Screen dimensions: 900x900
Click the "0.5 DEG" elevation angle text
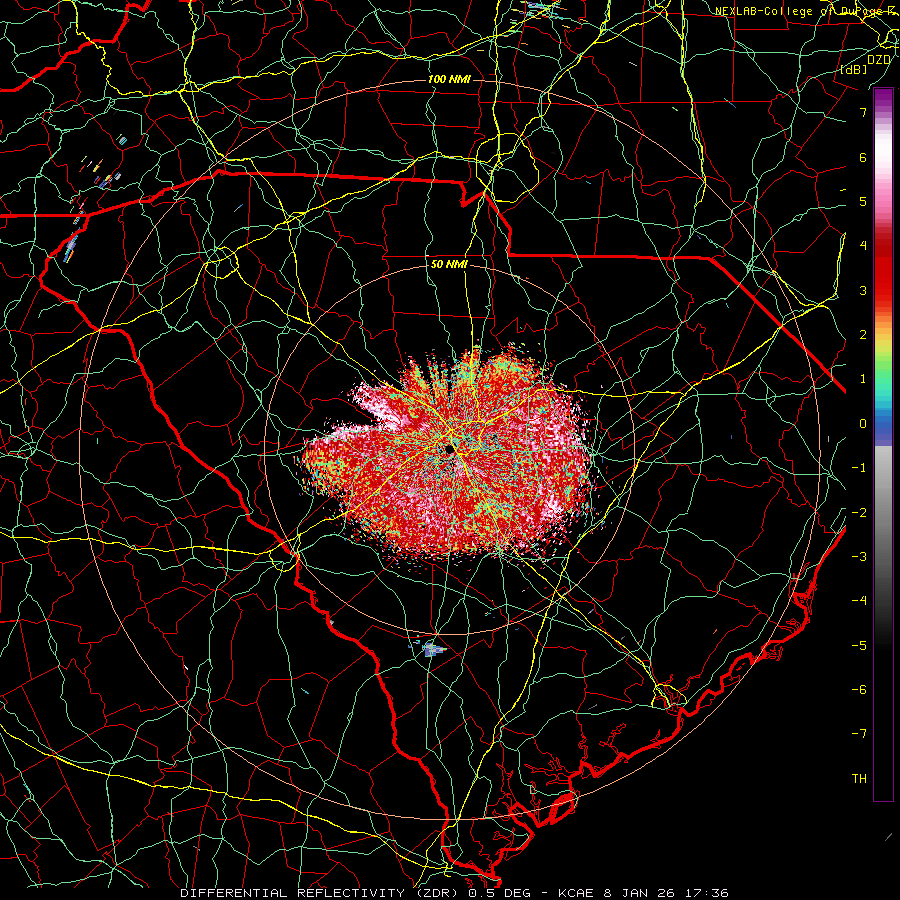[499, 893]
